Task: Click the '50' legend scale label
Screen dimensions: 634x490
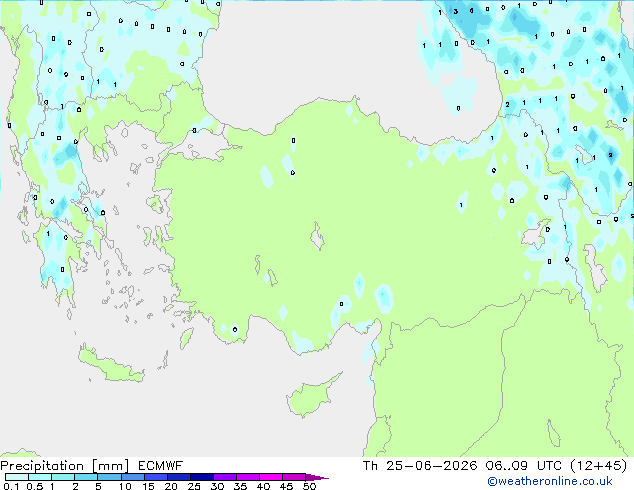Action: point(309,486)
